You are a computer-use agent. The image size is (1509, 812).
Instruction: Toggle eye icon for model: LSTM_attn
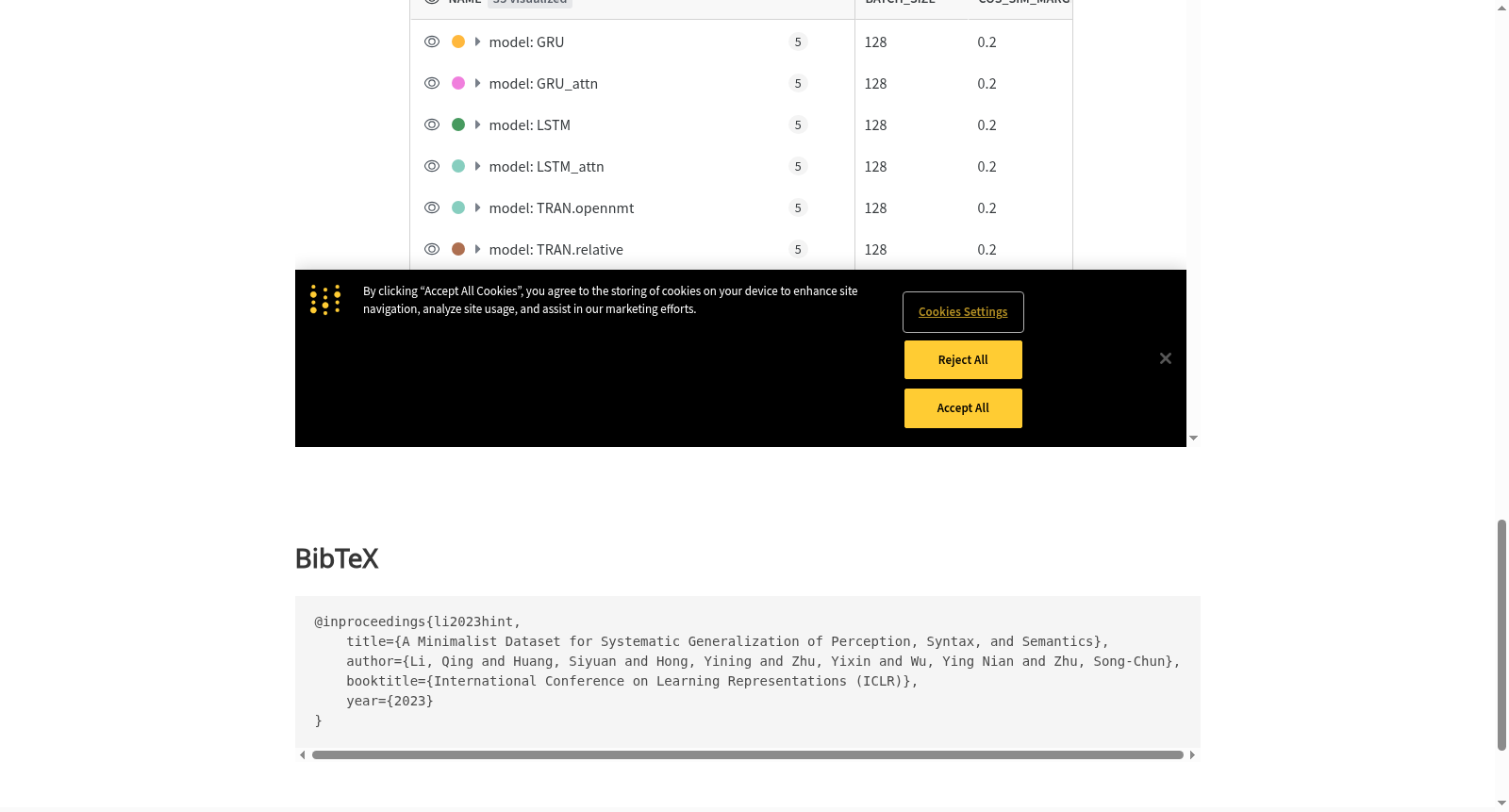click(432, 166)
